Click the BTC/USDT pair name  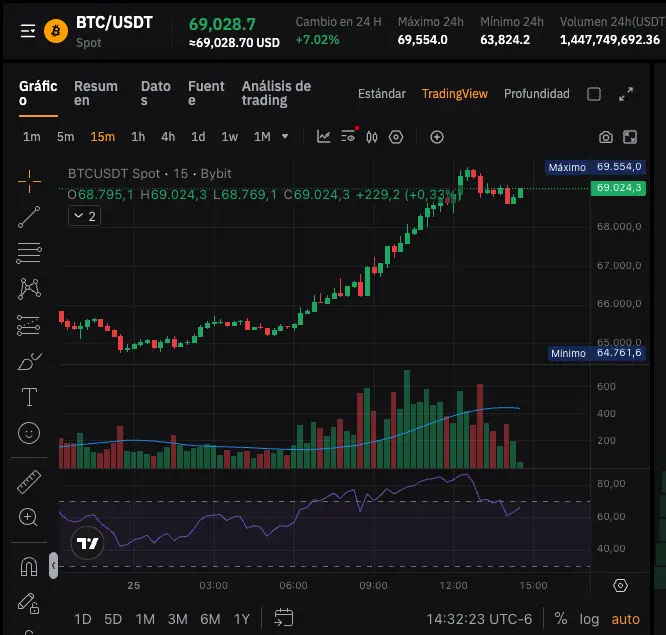[114, 23]
